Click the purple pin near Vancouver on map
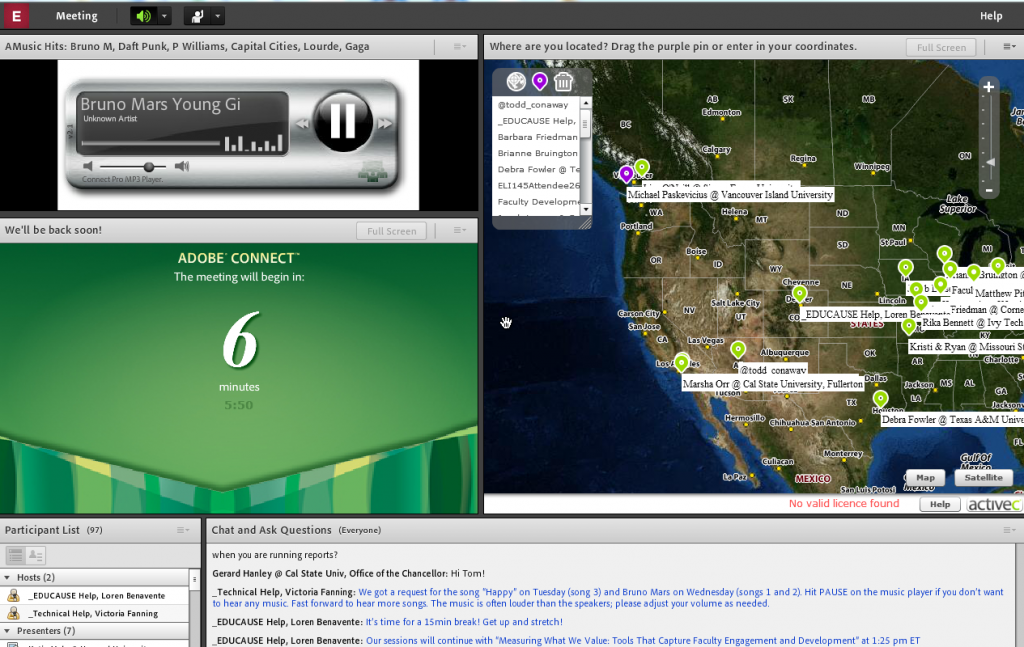The image size is (1024, 647). click(626, 174)
